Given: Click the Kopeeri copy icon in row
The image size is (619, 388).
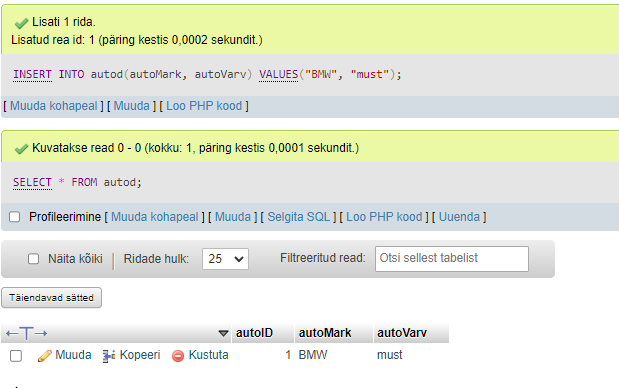Looking at the screenshot, I should pos(109,356).
